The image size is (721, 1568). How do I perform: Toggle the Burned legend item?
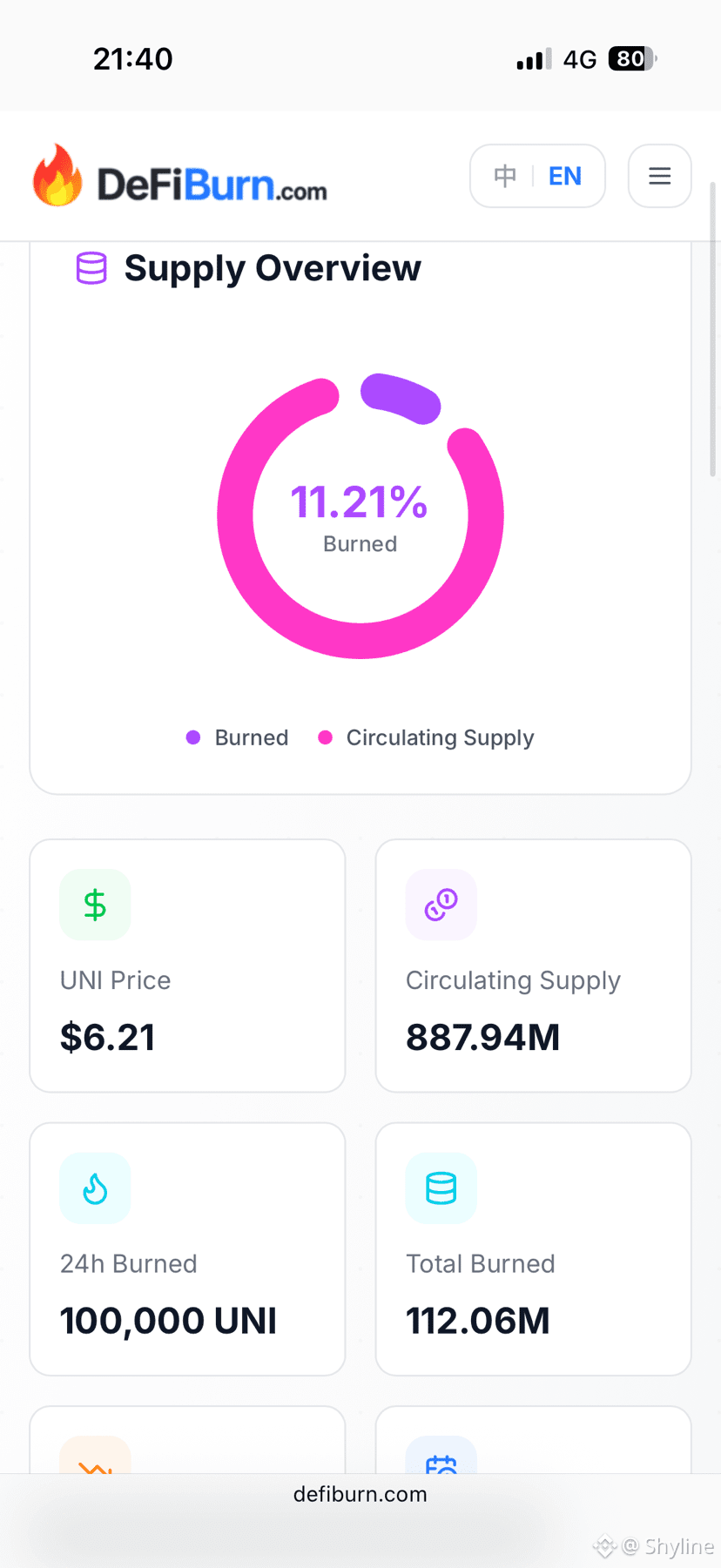pos(238,737)
